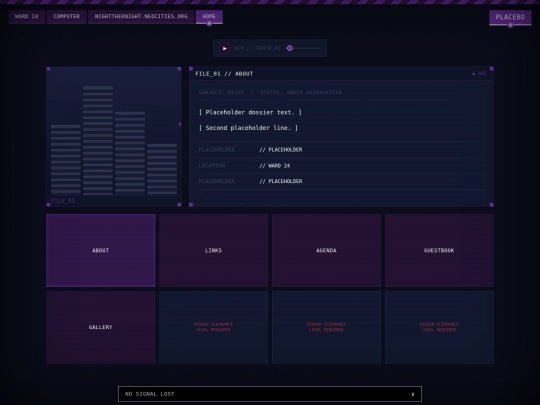Image resolution: width=540 pixels, height=405 pixels.
Task: Click the SUBJECT: NIGHT status line
Action: pos(270,92)
